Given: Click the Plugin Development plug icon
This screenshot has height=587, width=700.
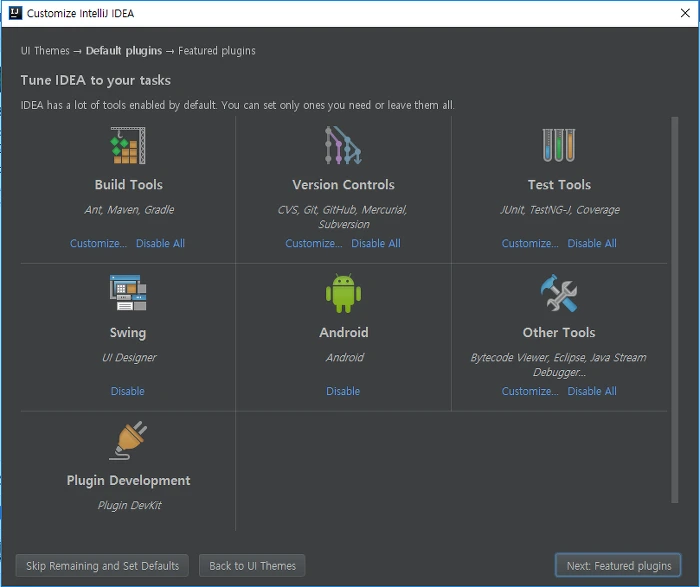Looking at the screenshot, I should tap(129, 440).
